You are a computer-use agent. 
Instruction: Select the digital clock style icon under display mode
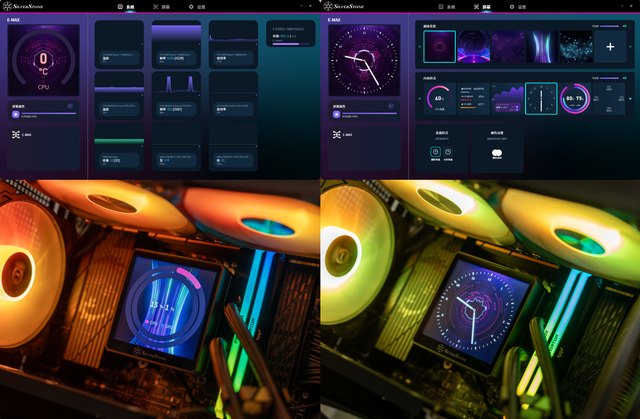pos(449,151)
